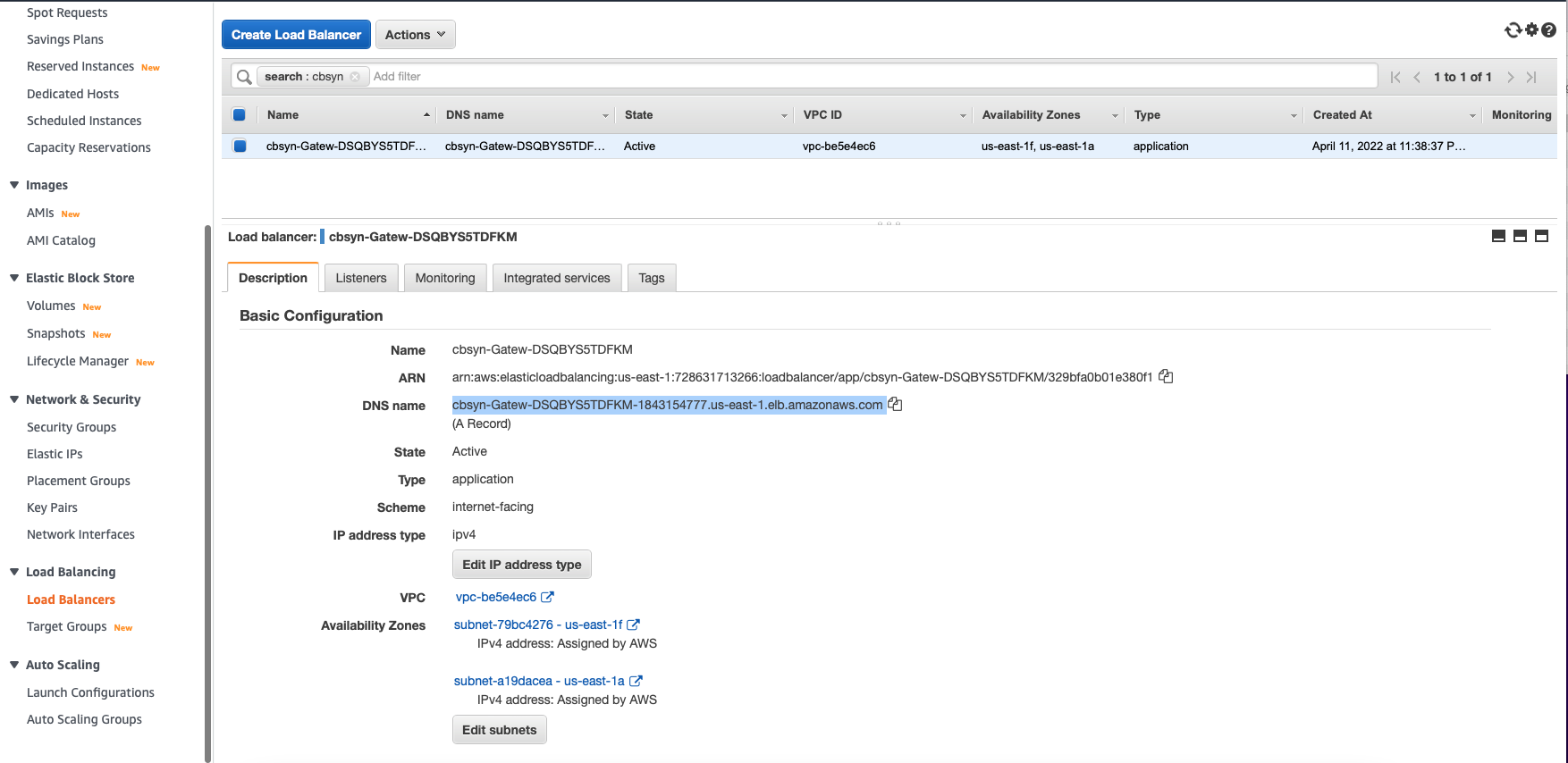Open the settings gear icon
This screenshot has width=1568, height=763.
(x=1532, y=29)
